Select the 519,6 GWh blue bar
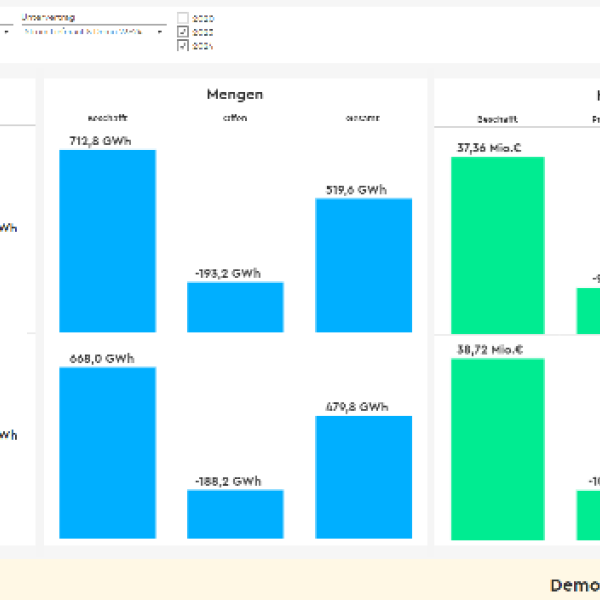 364,265
